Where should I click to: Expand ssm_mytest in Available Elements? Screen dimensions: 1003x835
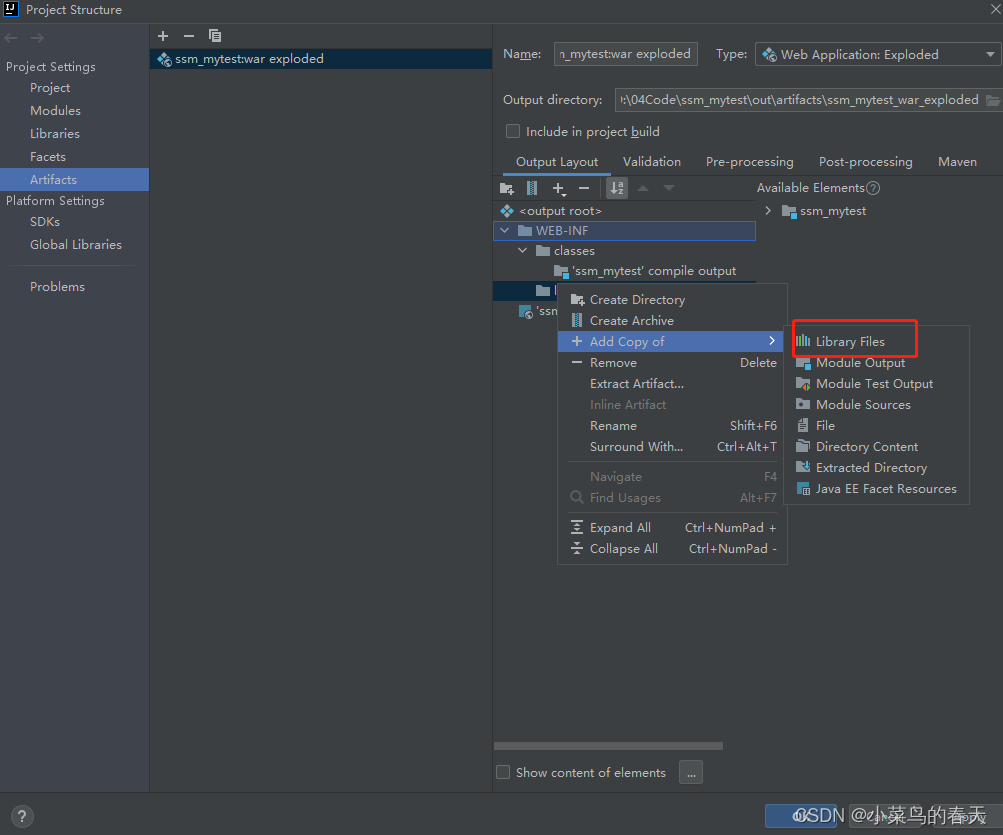(768, 211)
